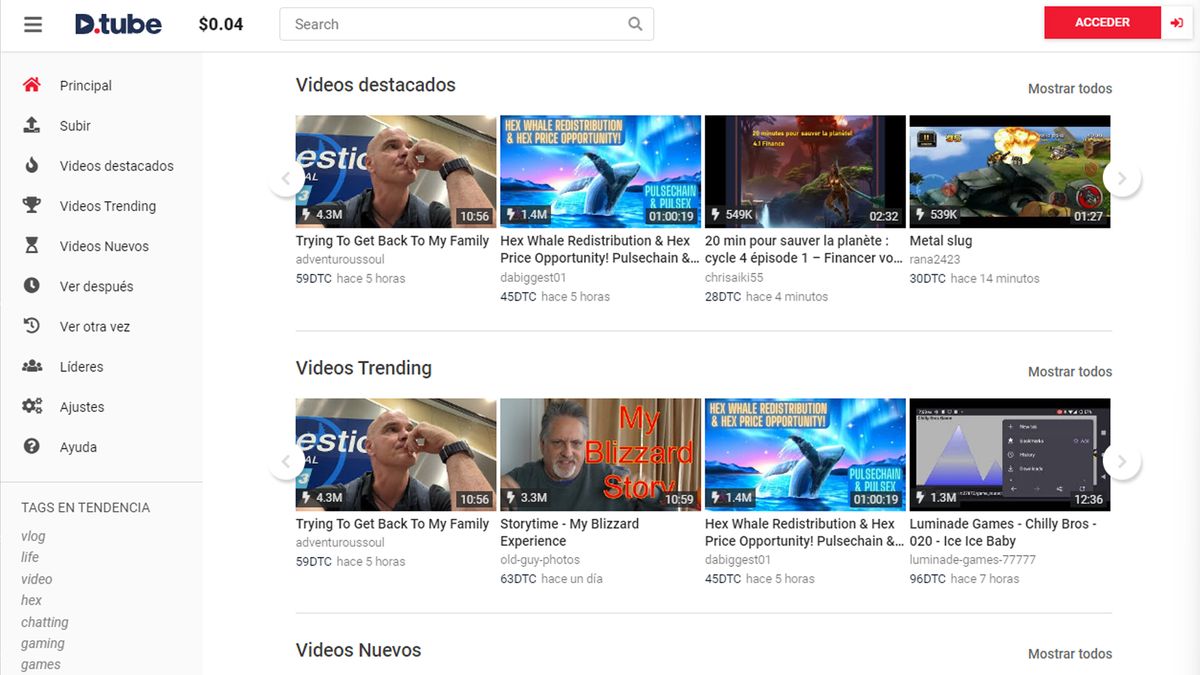Click the gaming trending tag
The height and width of the screenshot is (675, 1200).
pyautogui.click(x=43, y=643)
